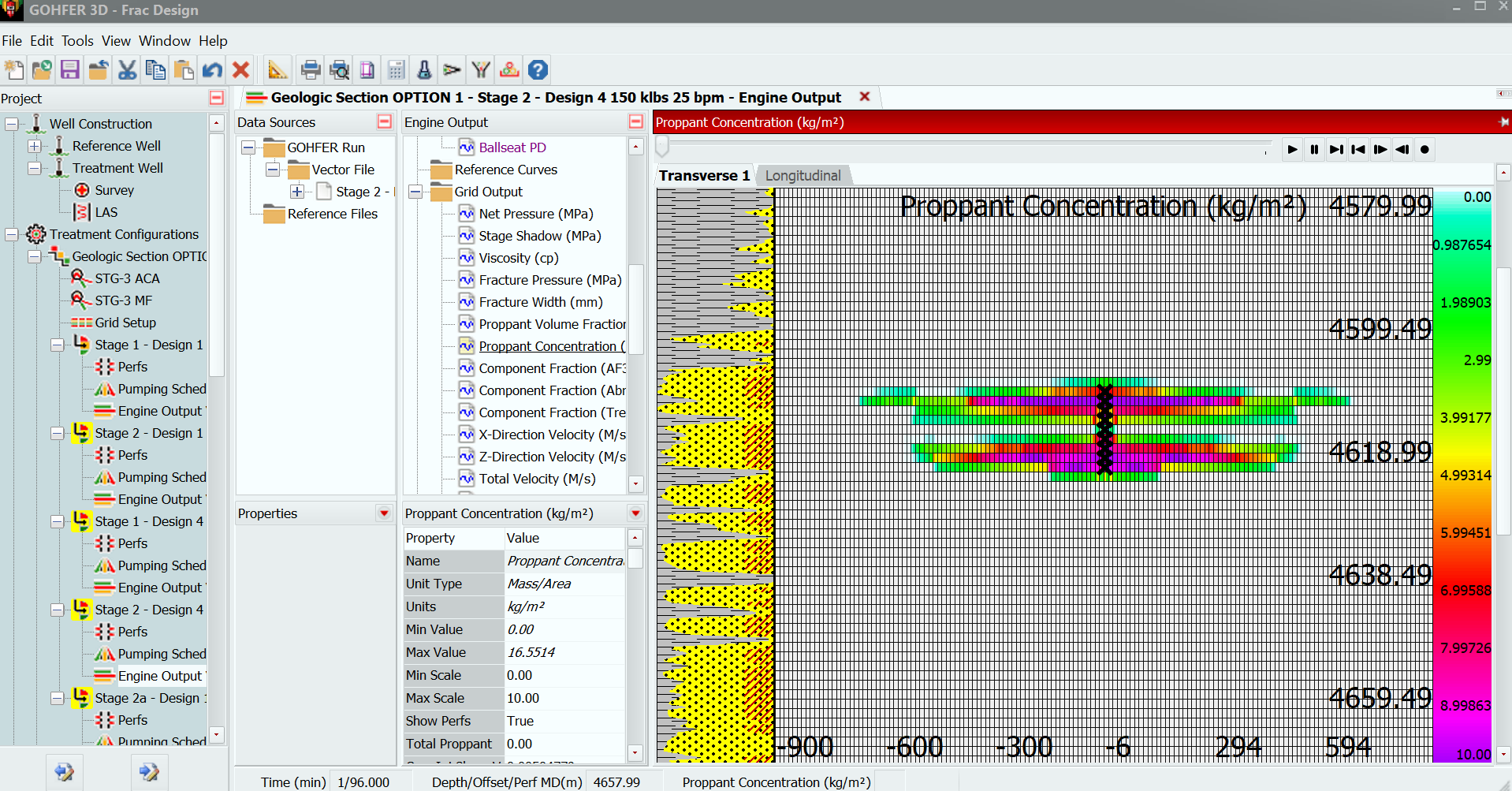The width and height of the screenshot is (1512, 791).
Task: Open the Ballseat PD curve
Action: coord(512,147)
